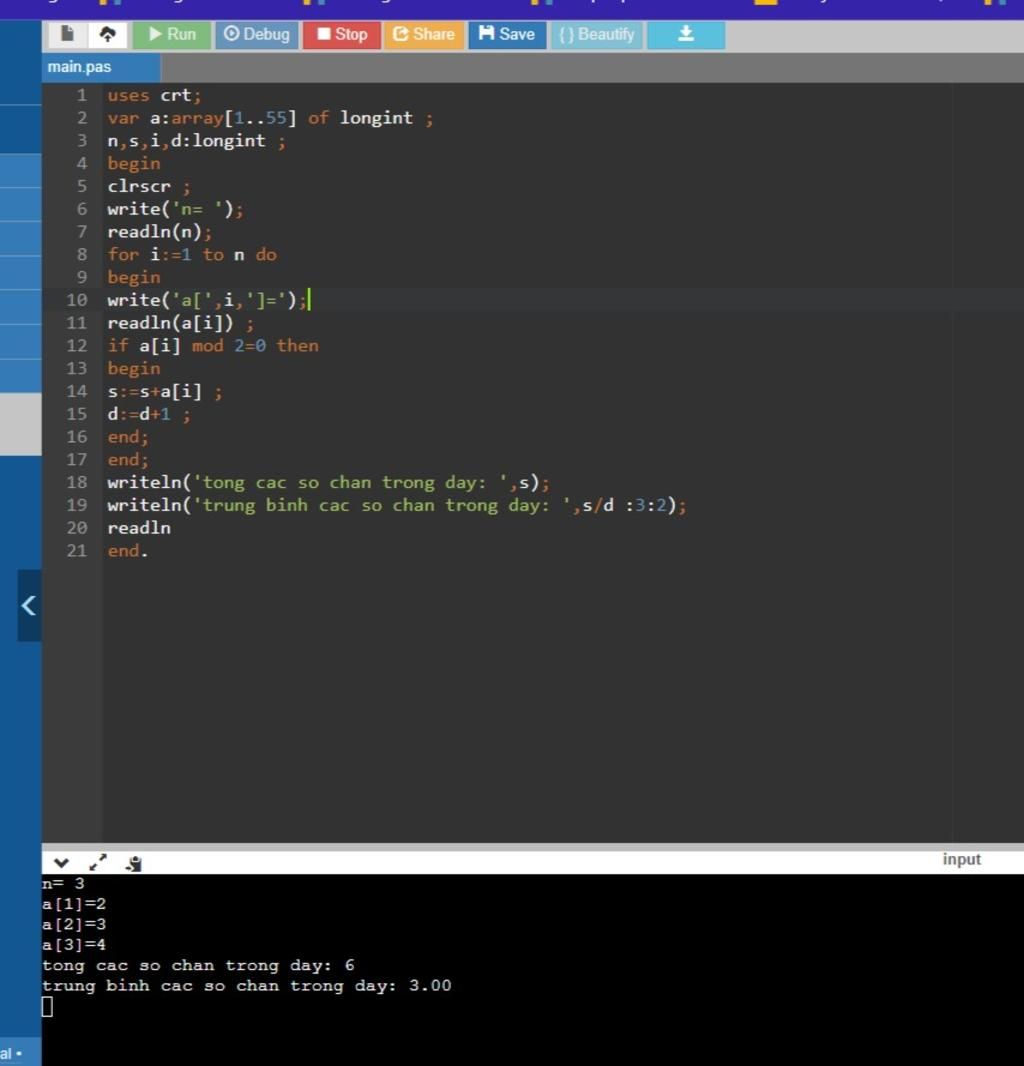Expand console to full screen
This screenshot has height=1066, width=1024.
point(98,863)
